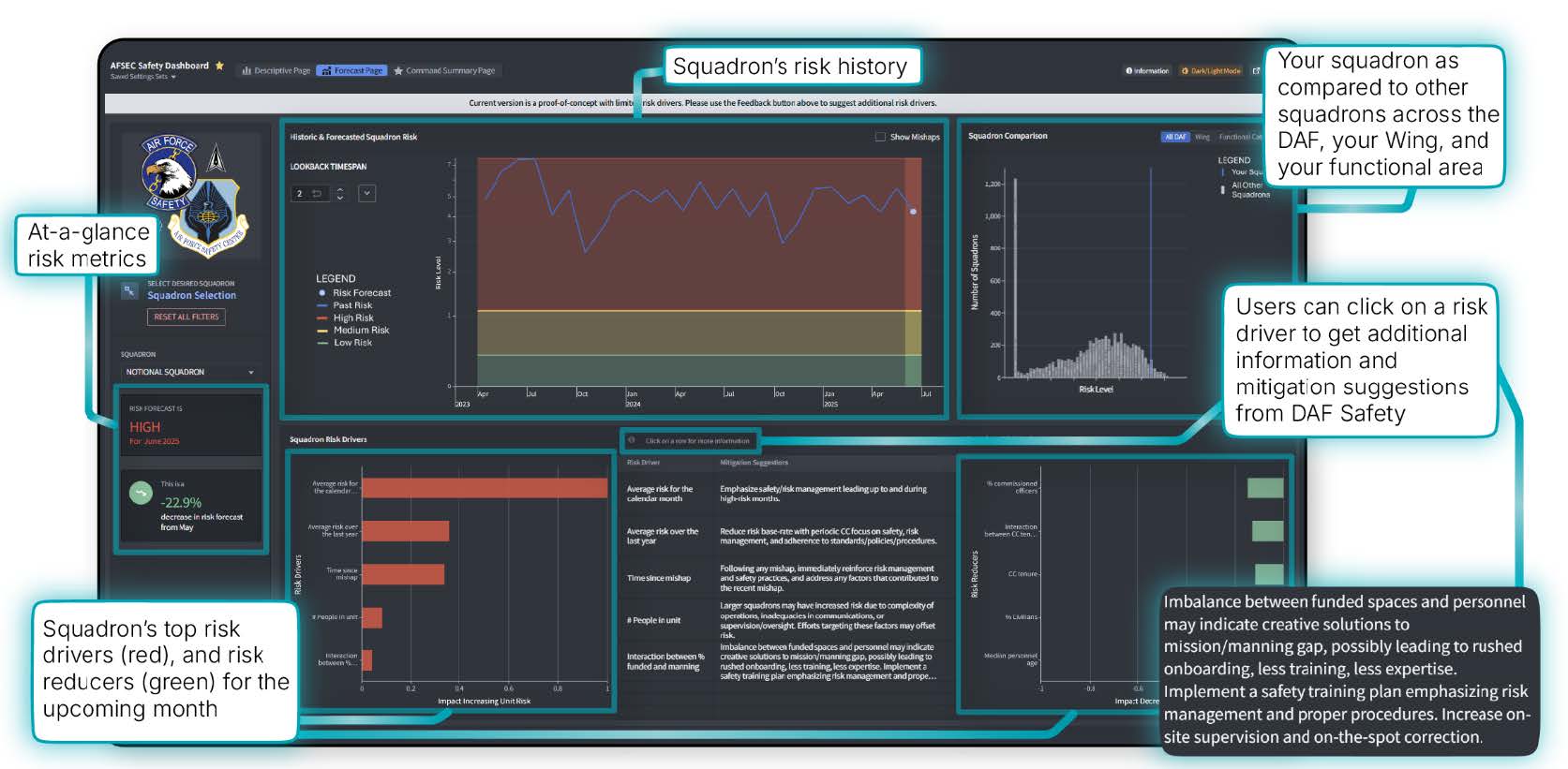Click the gold favorite star beside dashboard title
This screenshot has width=1568, height=769.
click(x=219, y=66)
